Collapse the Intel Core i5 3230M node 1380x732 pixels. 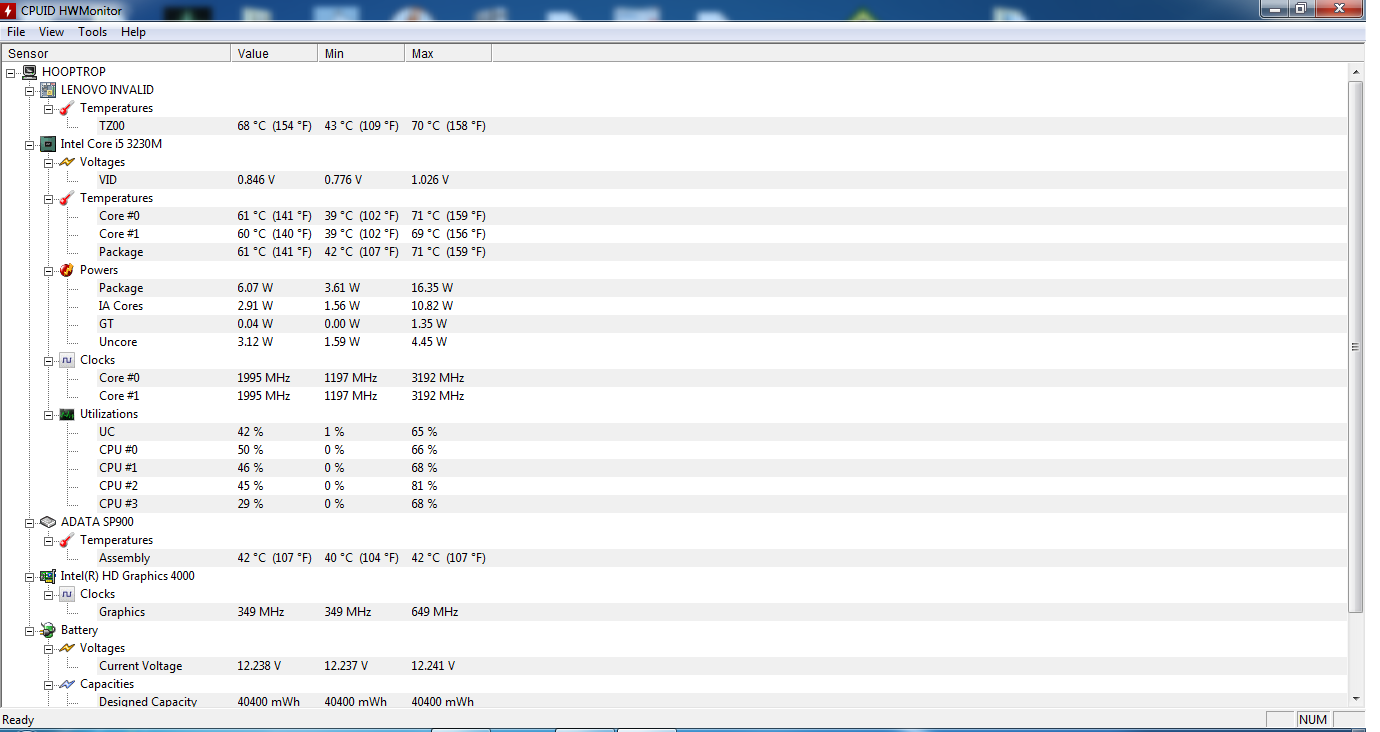[x=30, y=144]
